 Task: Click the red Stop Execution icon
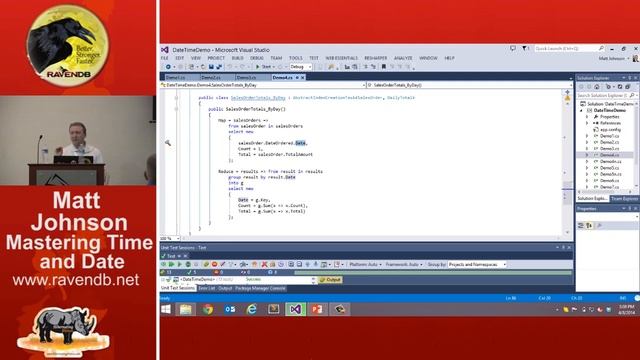pyautogui.click(x=214, y=264)
